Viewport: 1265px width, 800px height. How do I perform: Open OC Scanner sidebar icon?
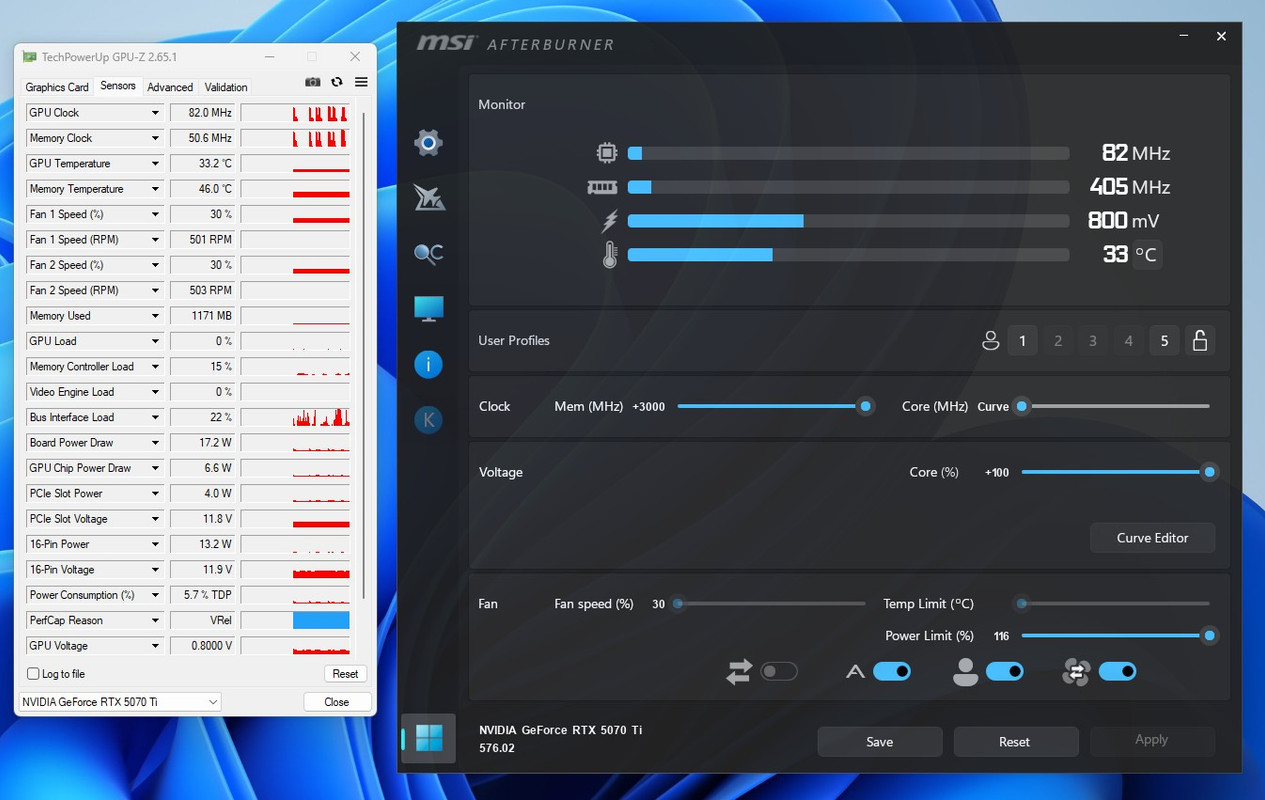(428, 254)
